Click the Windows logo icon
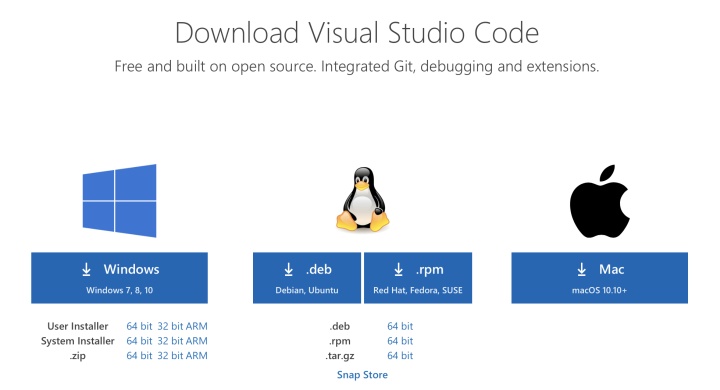720x390 pixels. 119,201
